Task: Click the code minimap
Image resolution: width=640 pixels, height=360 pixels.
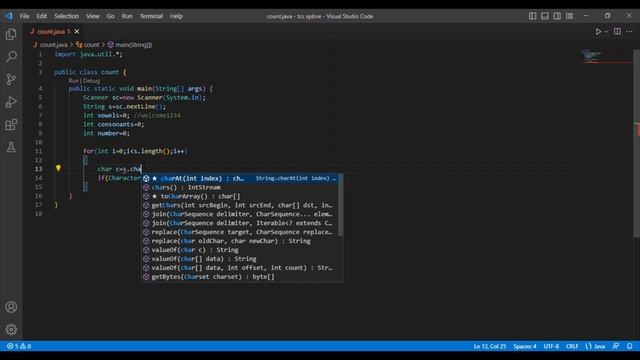Action: tap(591, 56)
